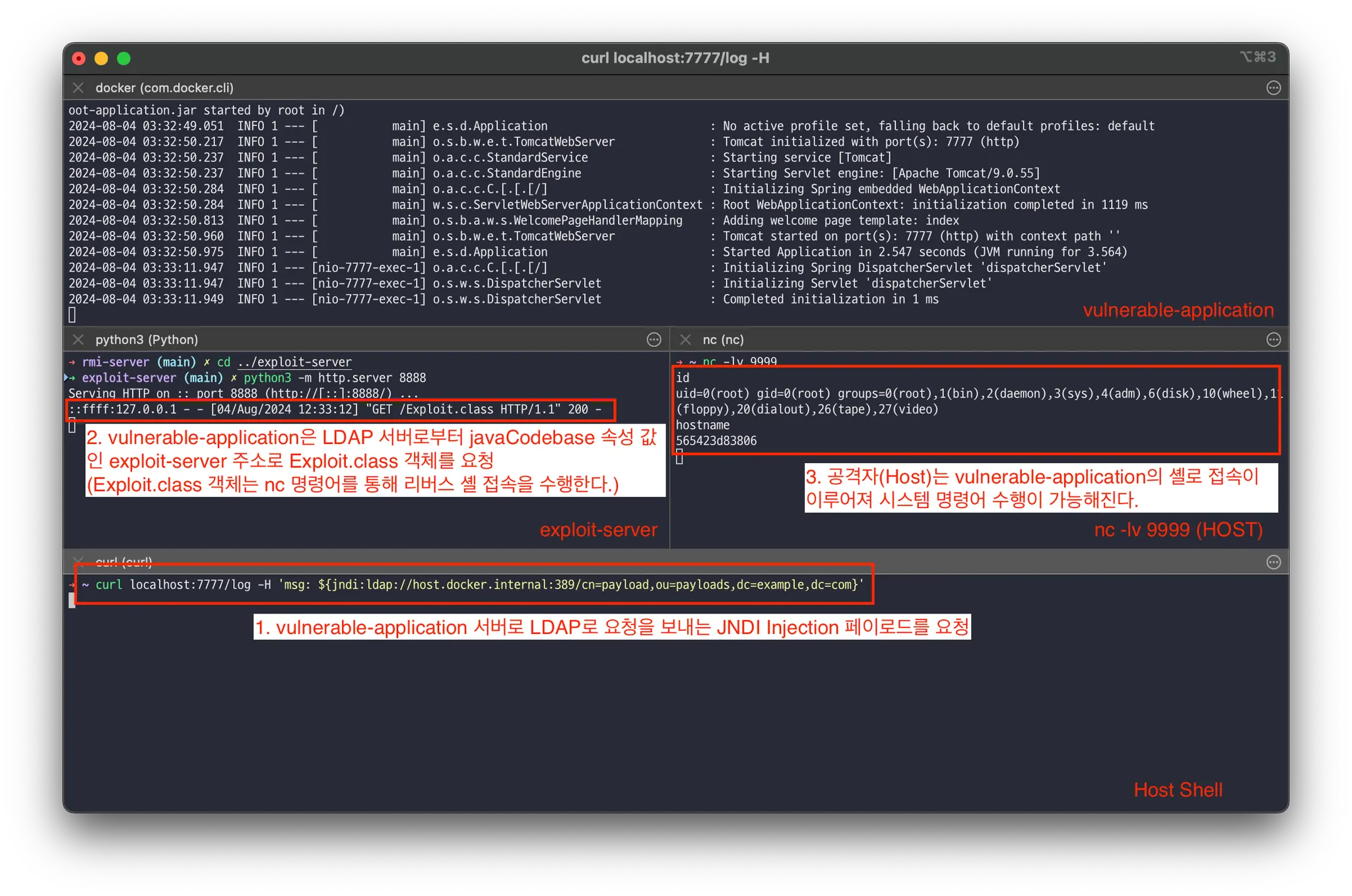Screen dimensions: 1352x896
Task: Close the curl pane with its X icon
Action: pos(78,561)
